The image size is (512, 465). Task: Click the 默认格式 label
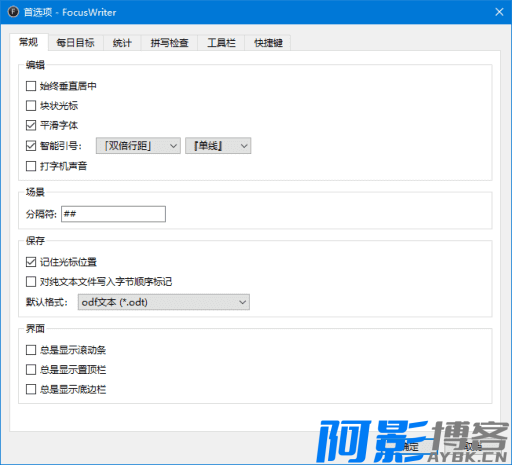pyautogui.click(x=47, y=302)
